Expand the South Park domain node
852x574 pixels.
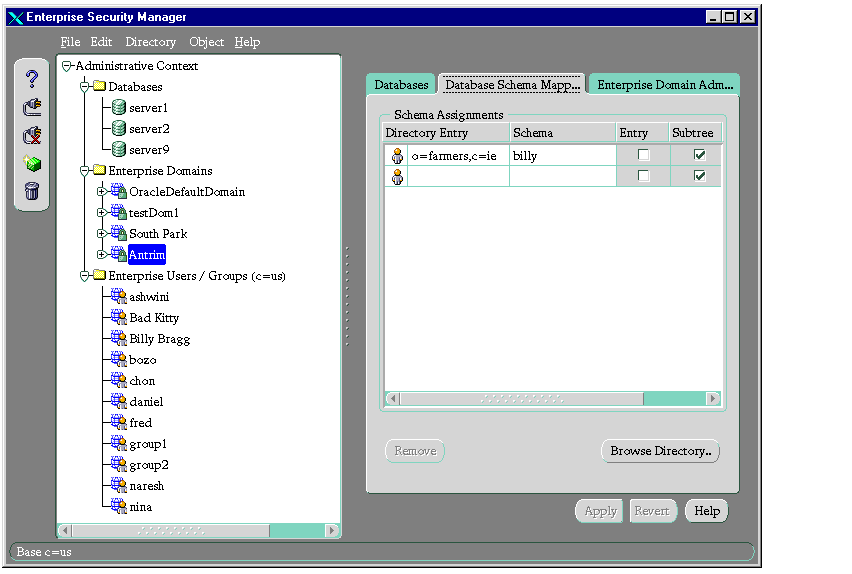tap(101, 234)
